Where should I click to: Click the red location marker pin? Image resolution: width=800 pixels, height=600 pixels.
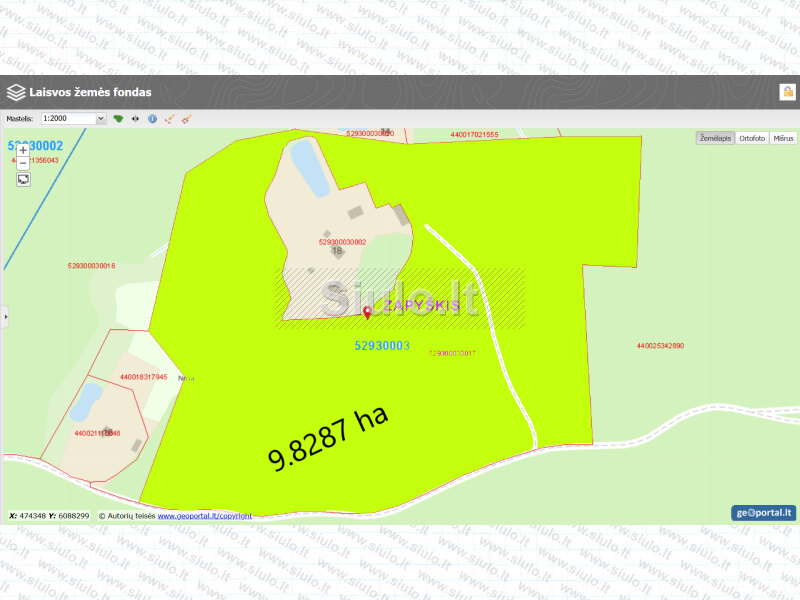pyautogui.click(x=367, y=313)
